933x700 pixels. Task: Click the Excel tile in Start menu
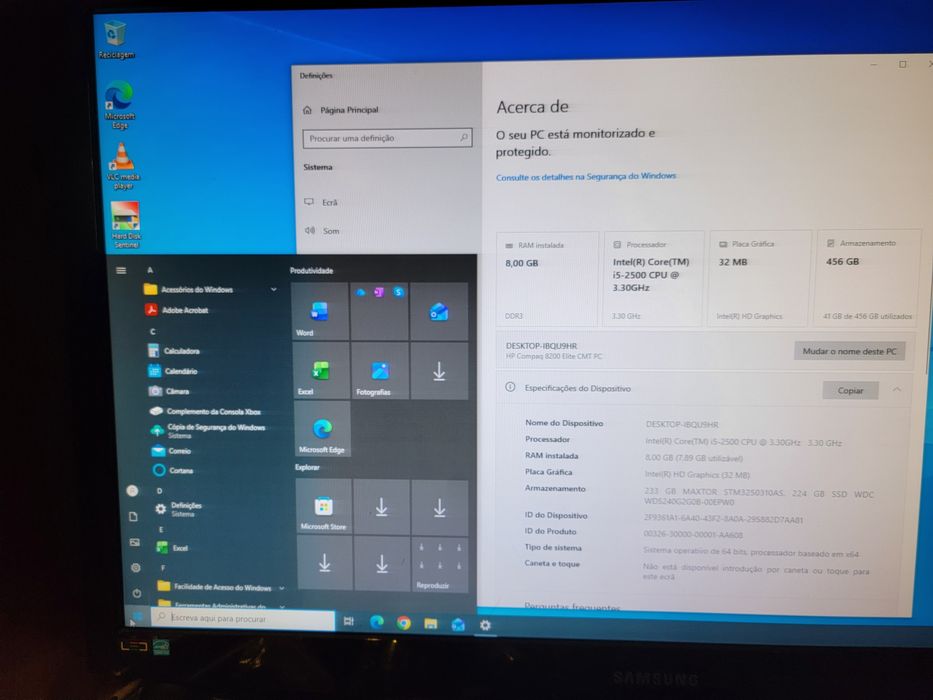click(321, 370)
